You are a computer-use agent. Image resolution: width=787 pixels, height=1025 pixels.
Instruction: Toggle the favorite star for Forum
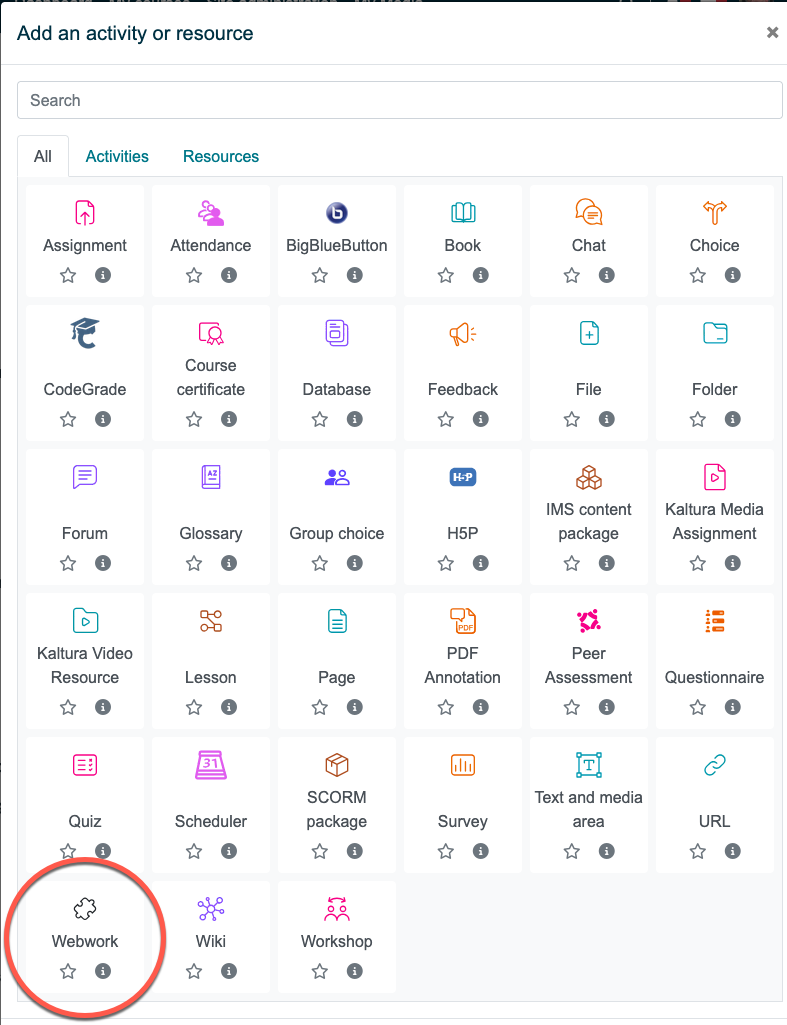(x=68, y=563)
